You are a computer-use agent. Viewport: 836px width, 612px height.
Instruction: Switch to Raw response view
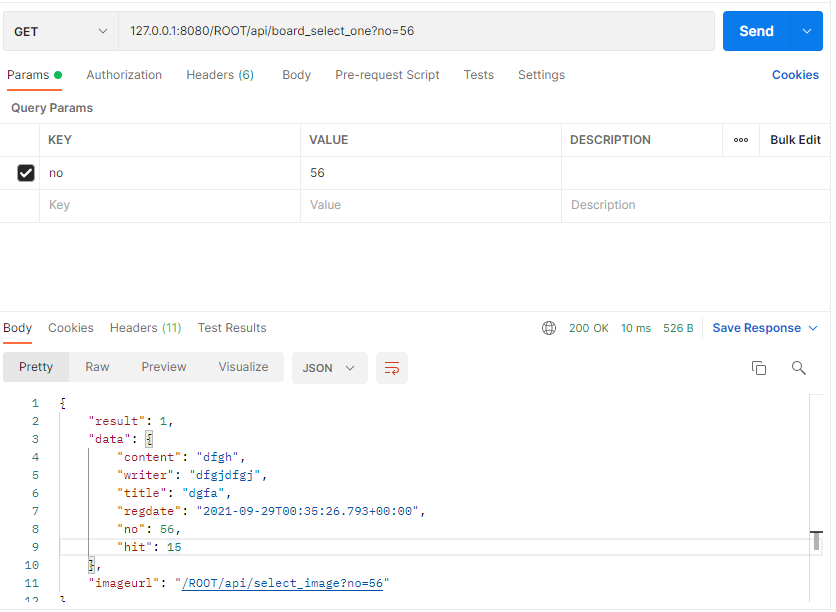coord(97,367)
